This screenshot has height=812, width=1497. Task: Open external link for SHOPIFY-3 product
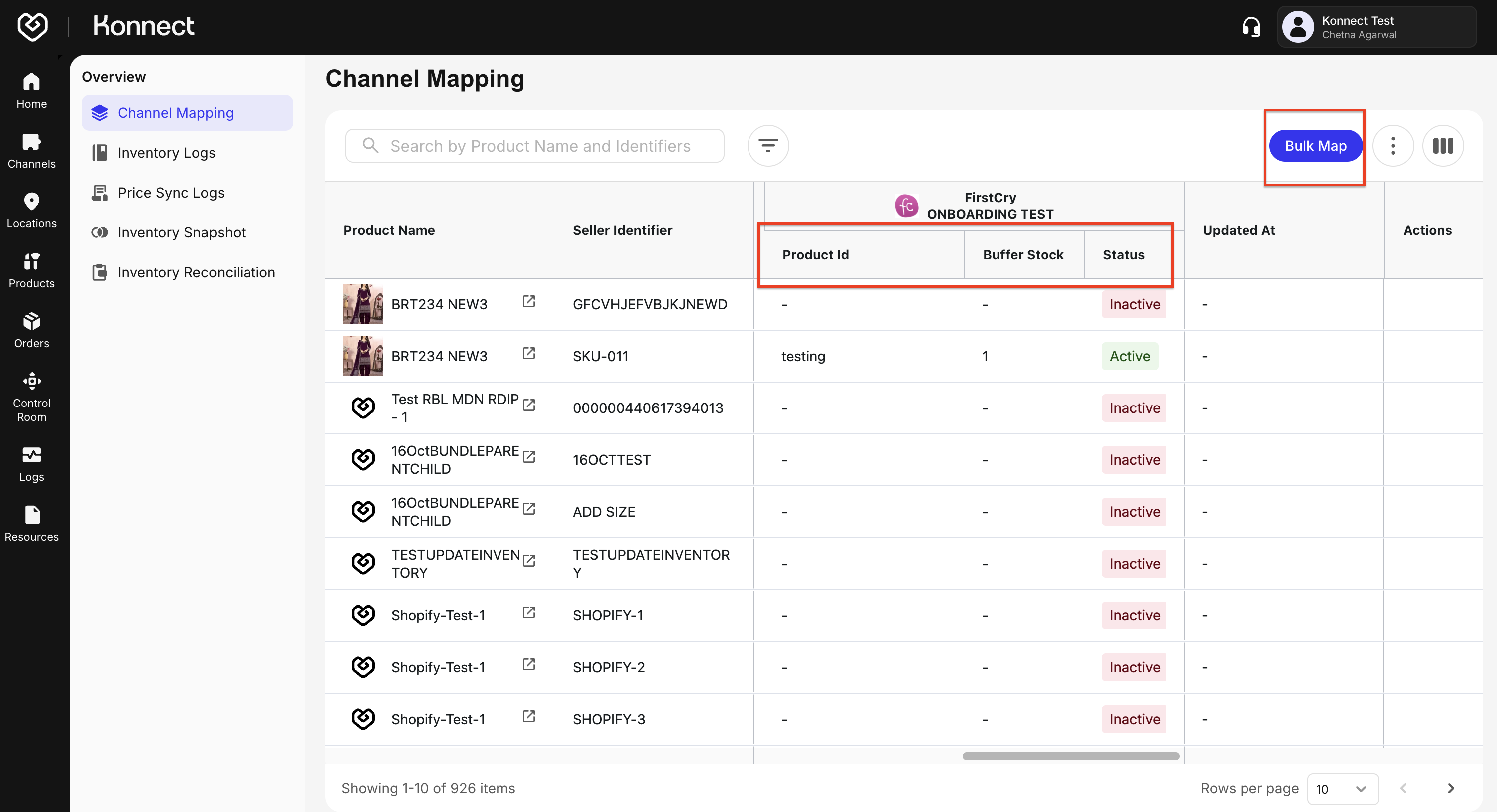[528, 716]
